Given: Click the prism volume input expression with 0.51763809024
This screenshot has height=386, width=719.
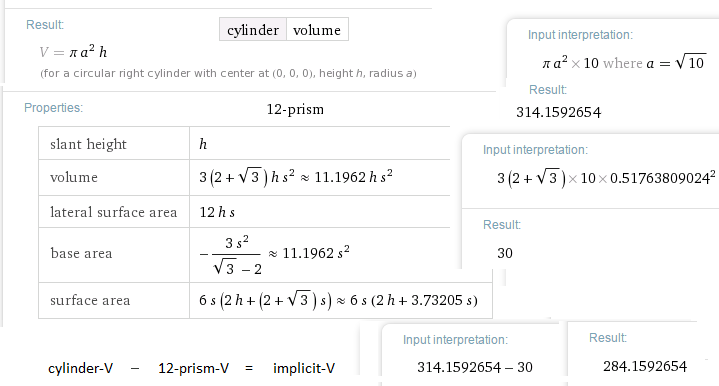Looking at the screenshot, I should tap(606, 178).
